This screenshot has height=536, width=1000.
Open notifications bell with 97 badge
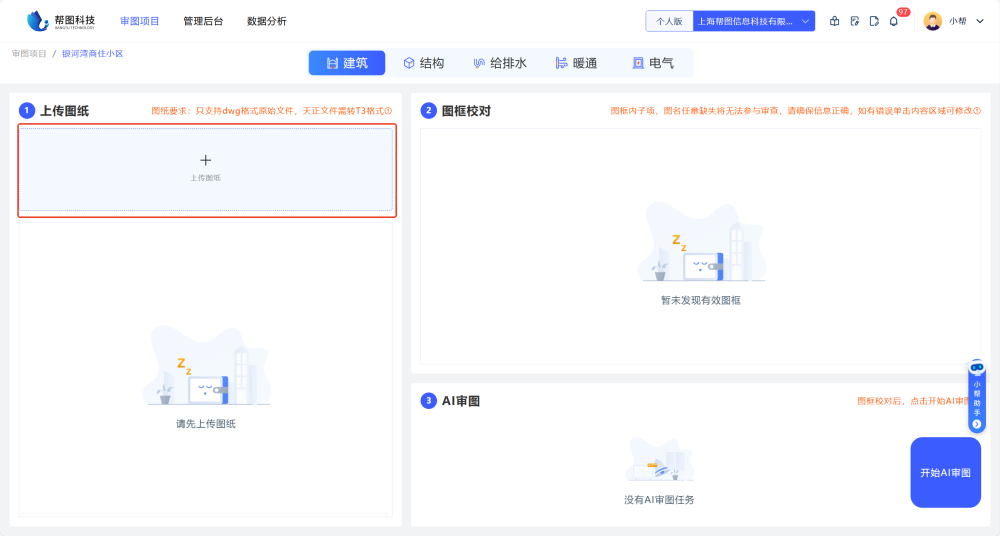pos(894,21)
